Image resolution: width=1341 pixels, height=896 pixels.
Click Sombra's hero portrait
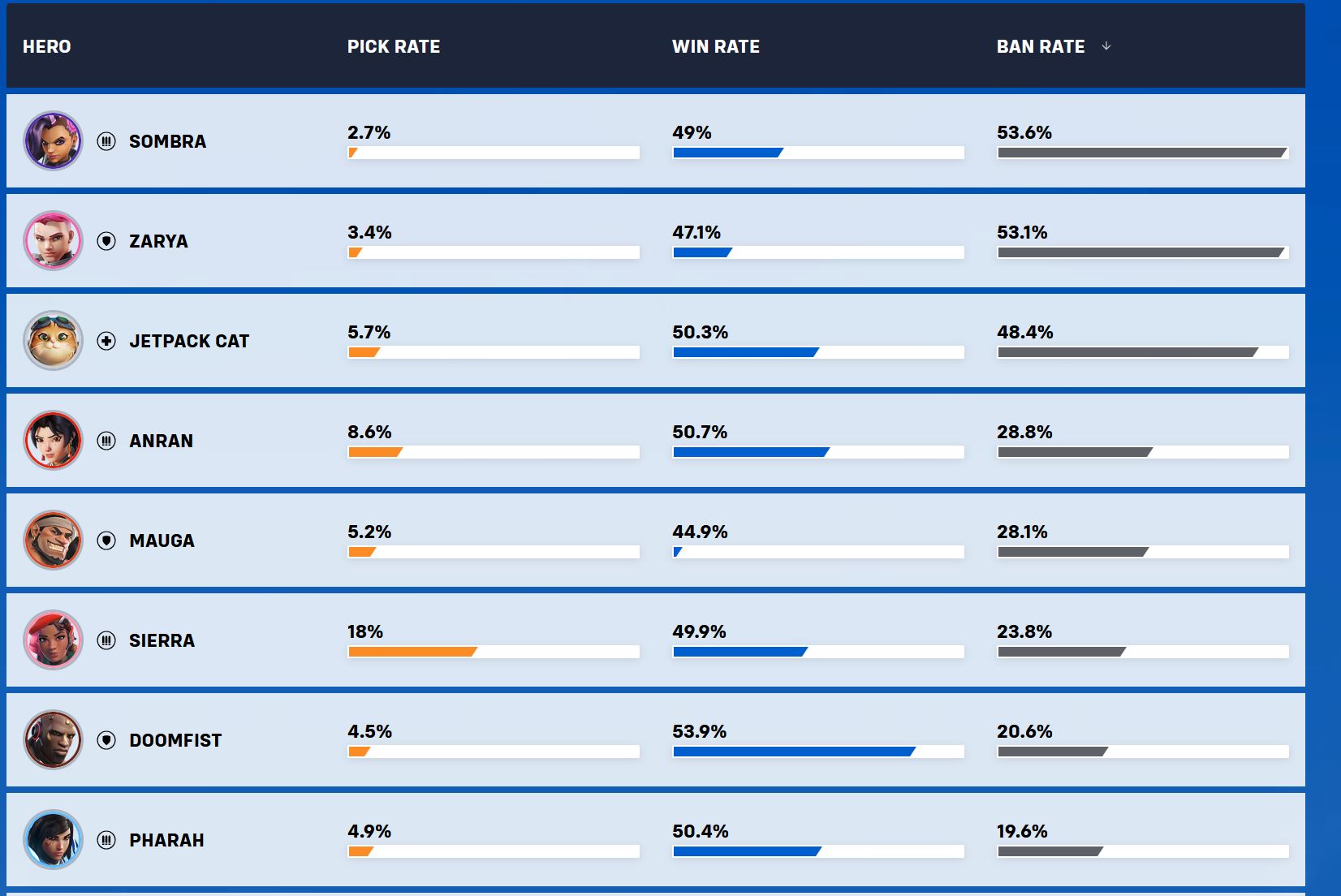coord(53,140)
